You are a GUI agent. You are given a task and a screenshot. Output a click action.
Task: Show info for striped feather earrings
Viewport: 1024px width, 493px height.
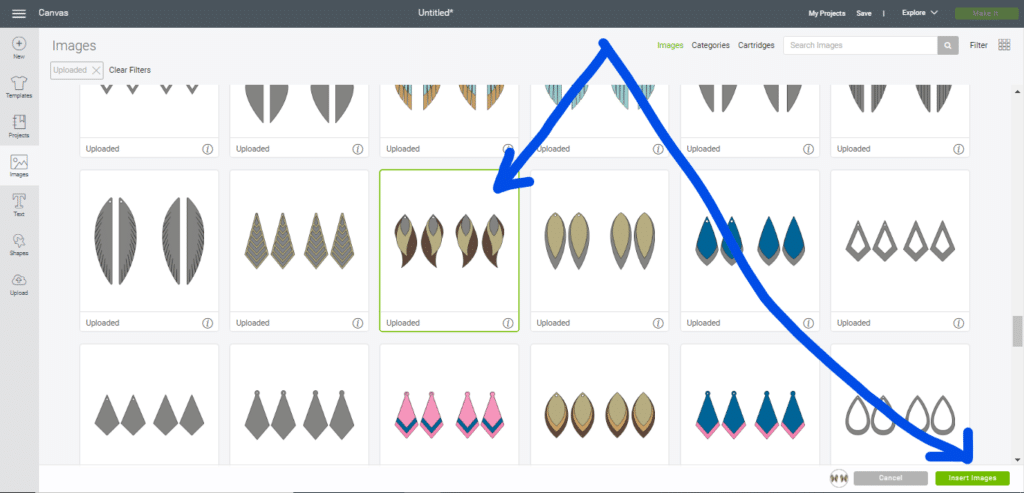click(208, 323)
